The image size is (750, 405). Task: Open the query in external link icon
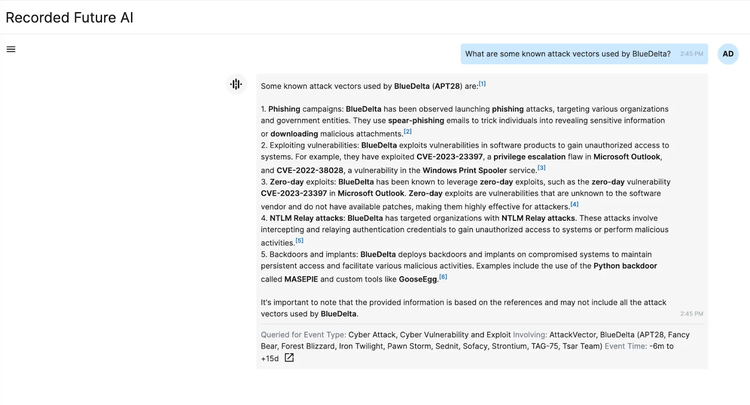click(x=289, y=358)
